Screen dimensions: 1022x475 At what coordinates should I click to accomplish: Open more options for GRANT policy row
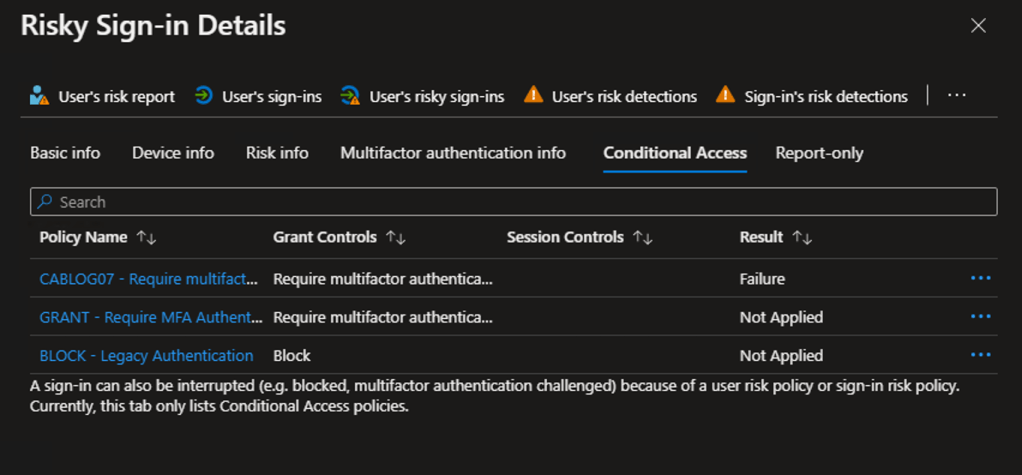pyautogui.click(x=980, y=317)
